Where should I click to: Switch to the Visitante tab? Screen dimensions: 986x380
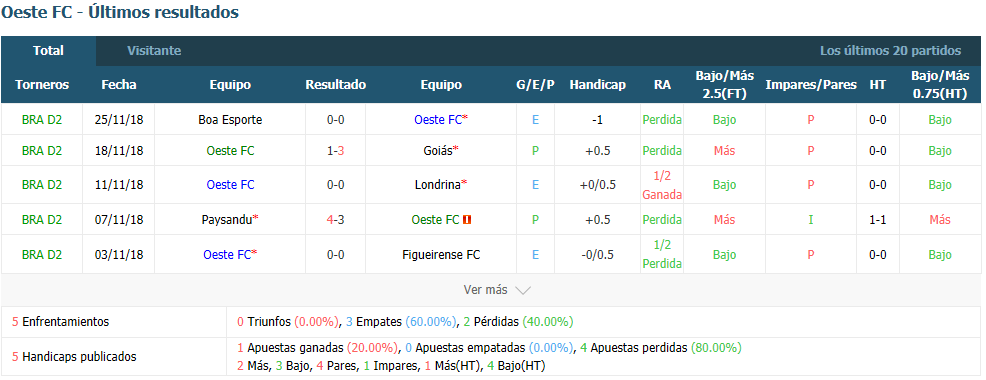point(154,51)
